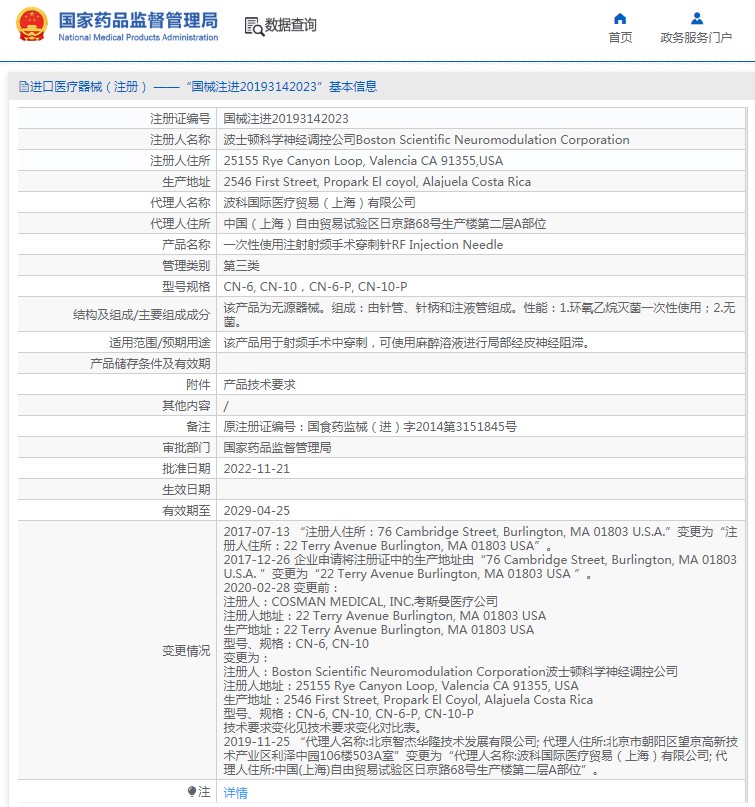755x807 pixels.
Task: Click the 审批部门 label cell
Action: click(x=117, y=448)
